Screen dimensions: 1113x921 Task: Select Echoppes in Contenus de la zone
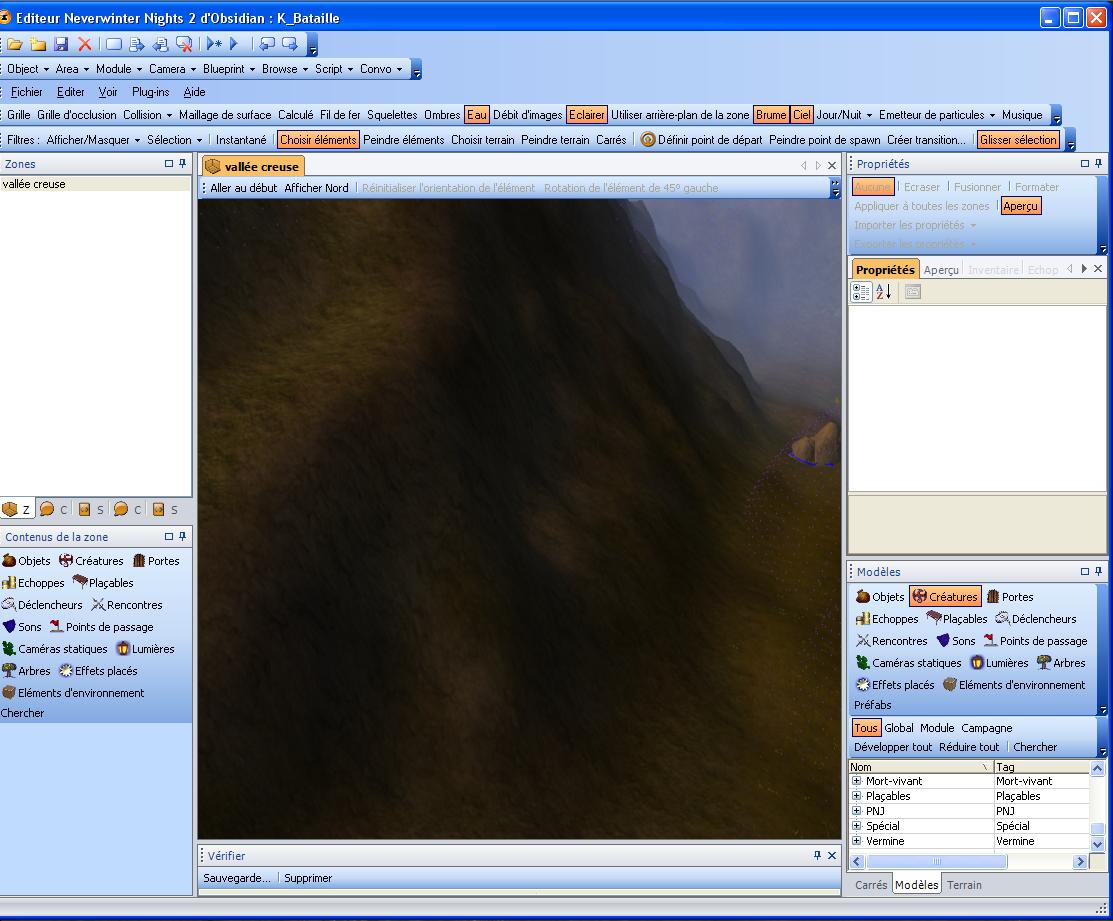click(x=33, y=583)
